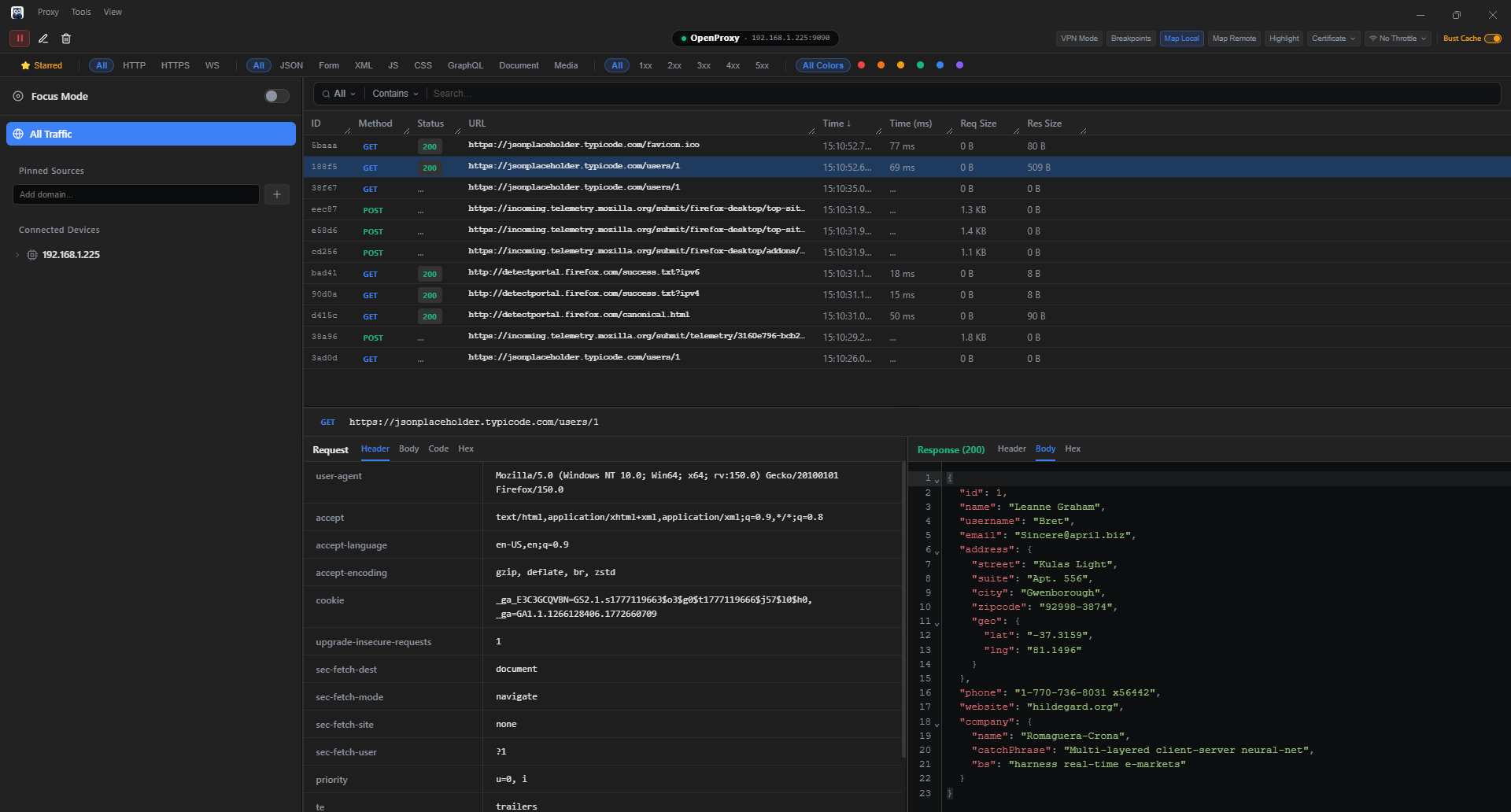The height and width of the screenshot is (812, 1511).
Task: Filter by HTTPS protocol
Action: (x=175, y=65)
